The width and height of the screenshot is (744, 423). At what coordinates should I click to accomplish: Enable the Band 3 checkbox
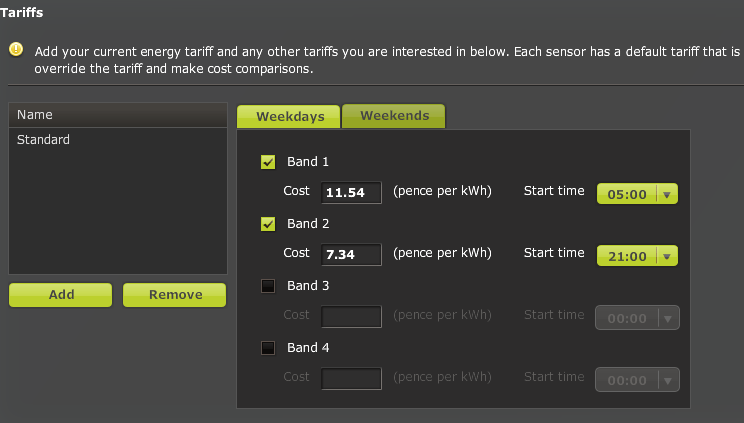[x=268, y=286]
